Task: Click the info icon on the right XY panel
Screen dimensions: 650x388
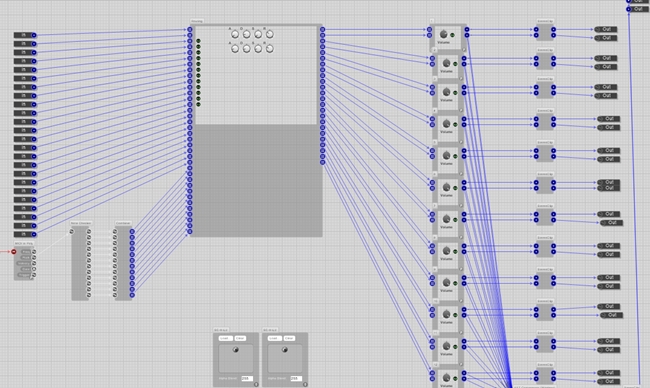Action: point(305,384)
